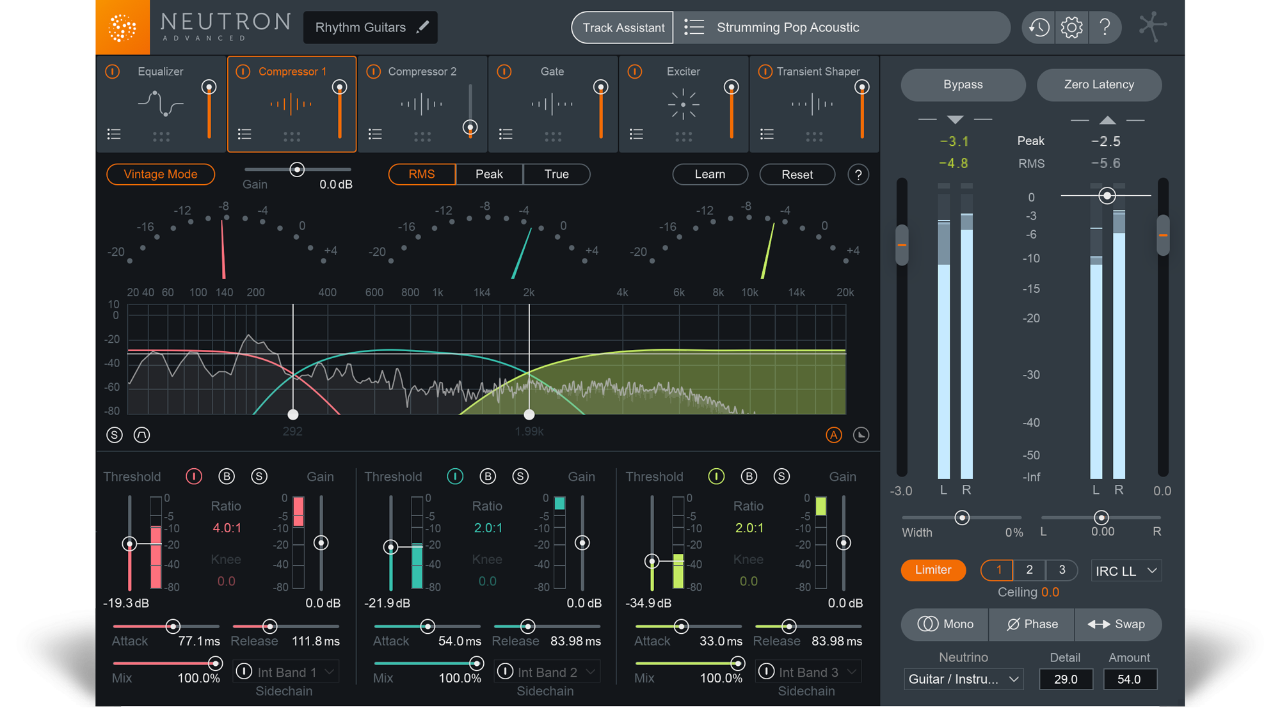Bypass band 1 with B icon
This screenshot has width=1280, height=717.
click(227, 476)
